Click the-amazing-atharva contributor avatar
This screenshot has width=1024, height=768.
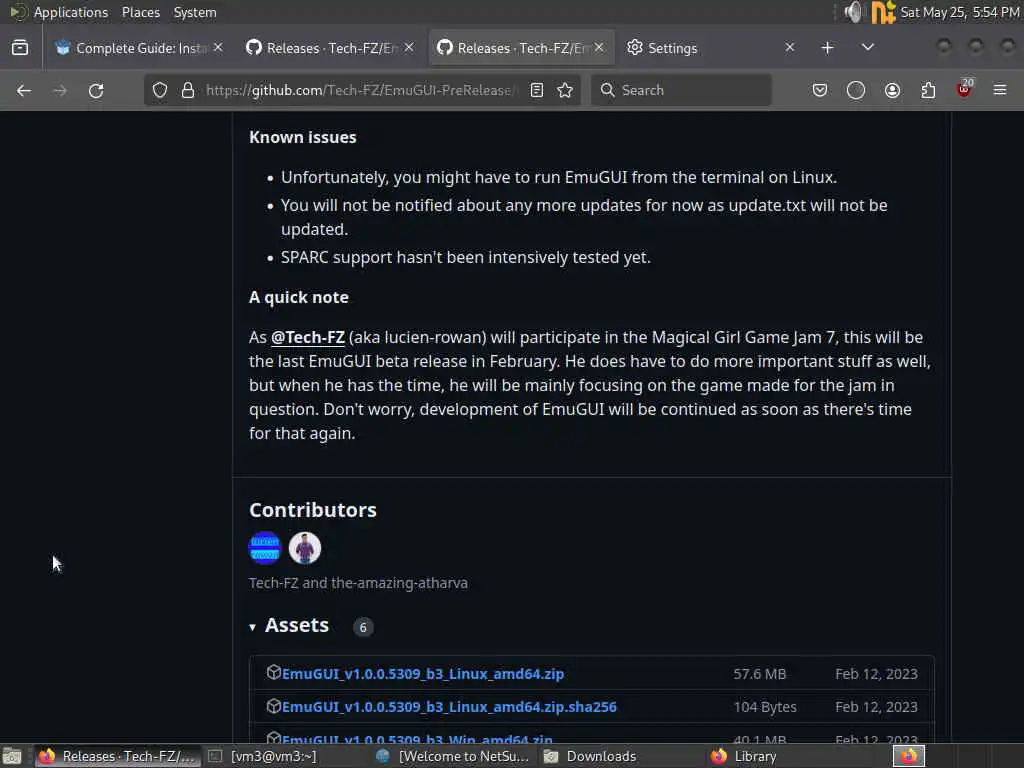tap(305, 547)
